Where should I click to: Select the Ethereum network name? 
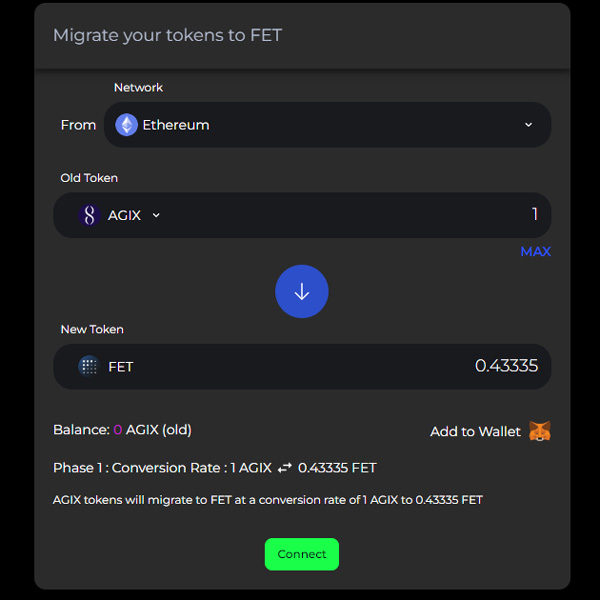[x=176, y=125]
